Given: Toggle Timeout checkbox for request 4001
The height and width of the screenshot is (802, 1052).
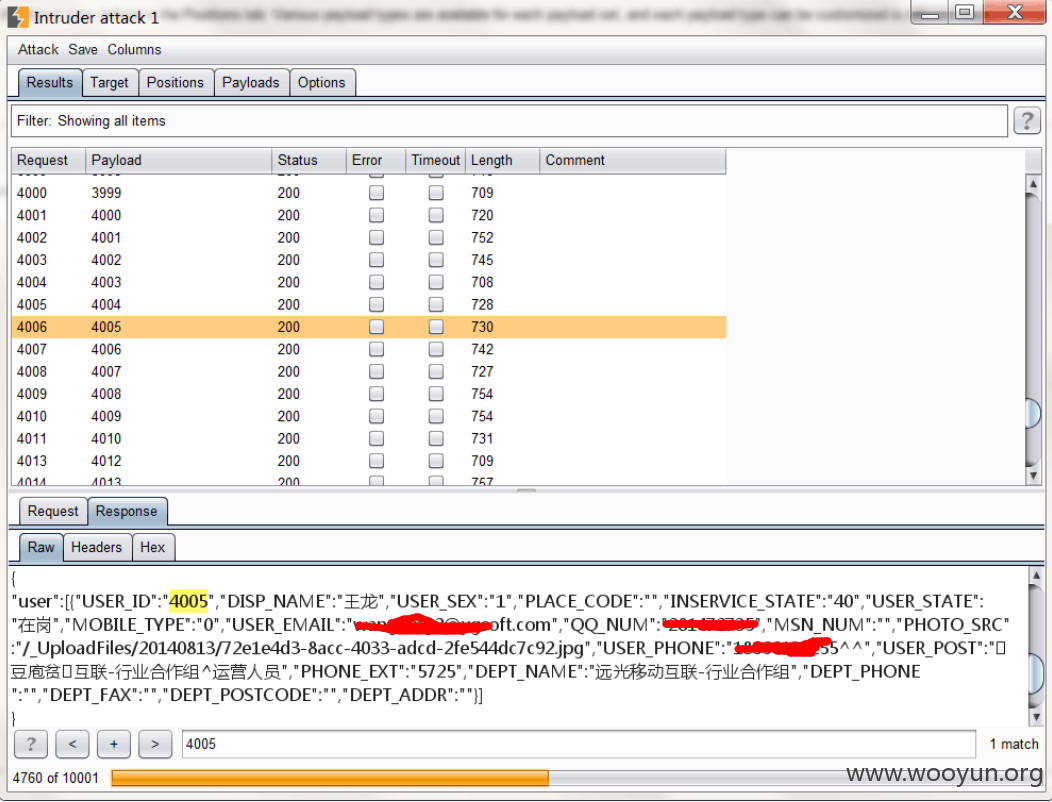Looking at the screenshot, I should [x=436, y=215].
